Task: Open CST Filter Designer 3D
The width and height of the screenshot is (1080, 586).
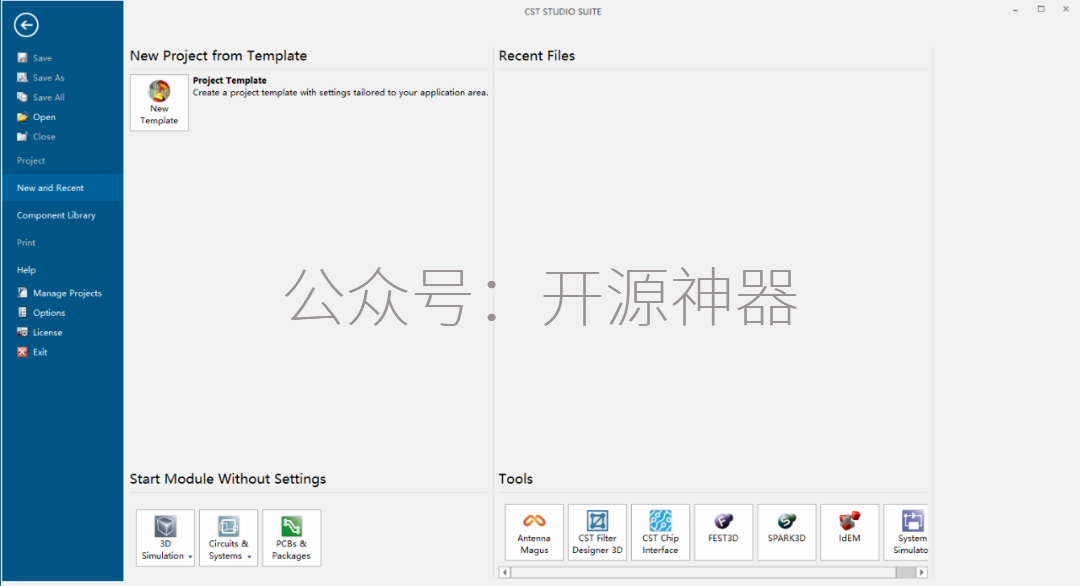Action: pyautogui.click(x=597, y=532)
